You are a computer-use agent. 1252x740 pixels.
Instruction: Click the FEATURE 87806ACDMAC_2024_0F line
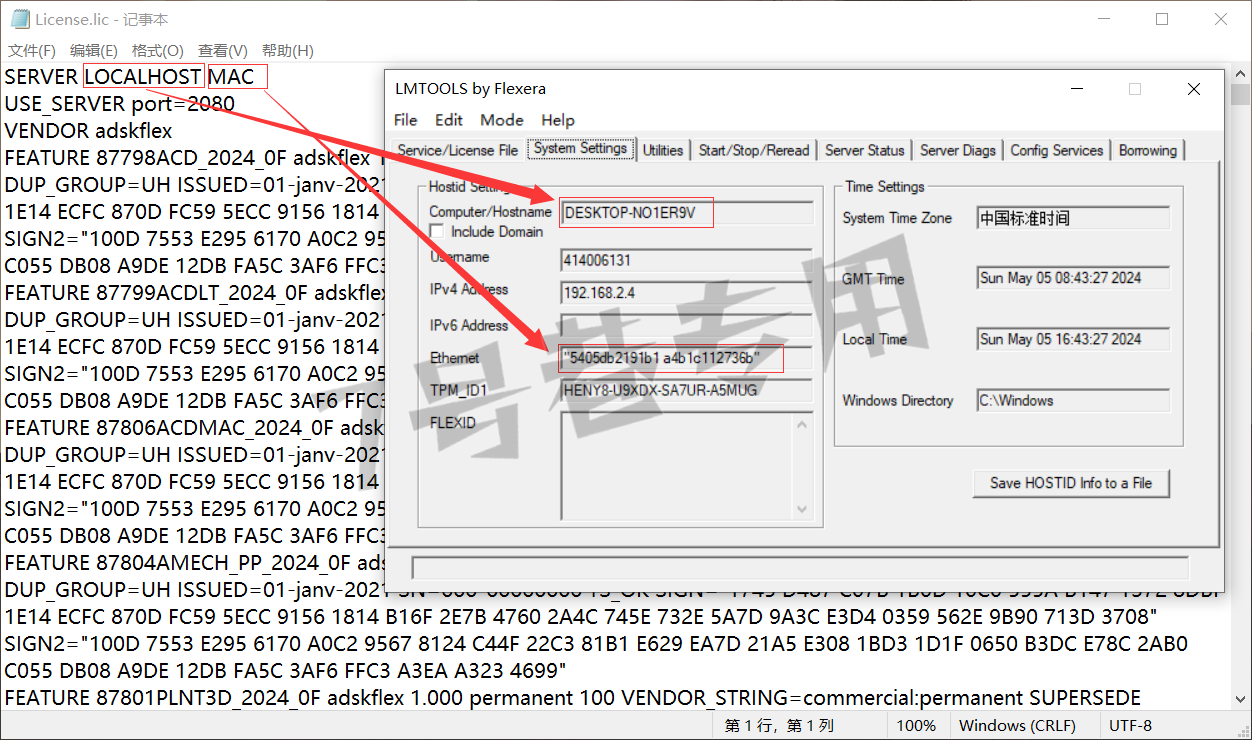[195, 427]
